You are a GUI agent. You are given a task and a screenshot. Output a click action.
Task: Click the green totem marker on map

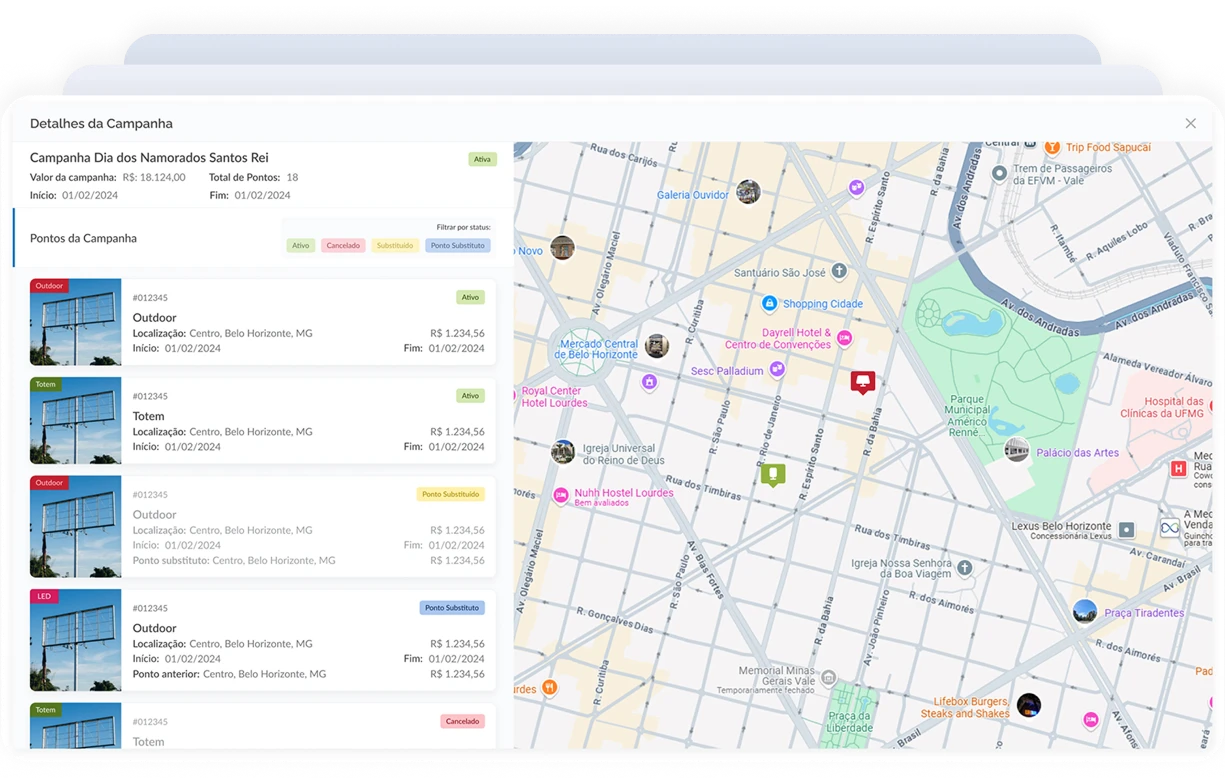click(x=773, y=474)
